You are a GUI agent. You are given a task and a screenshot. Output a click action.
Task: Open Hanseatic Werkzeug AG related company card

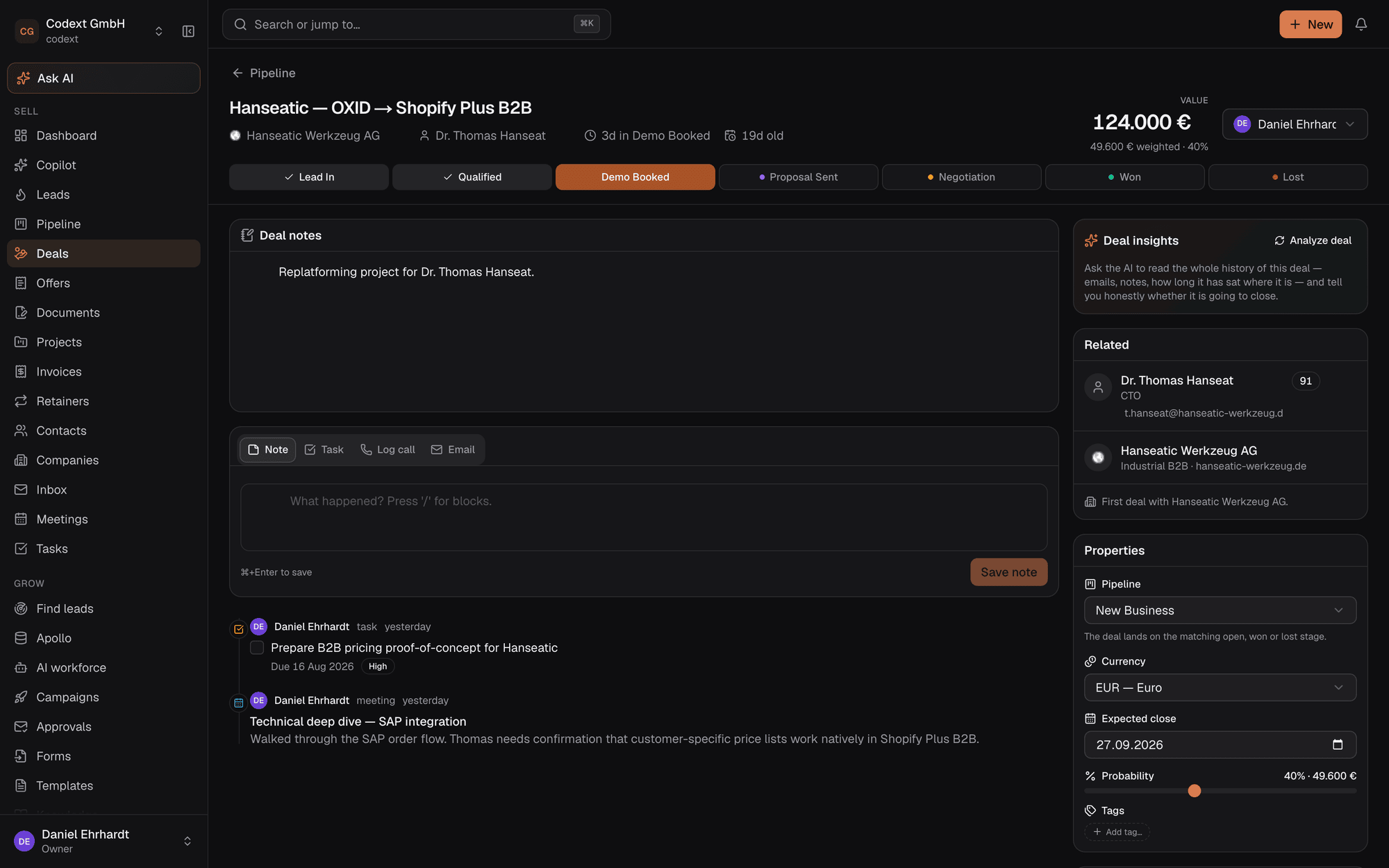tap(1220, 458)
